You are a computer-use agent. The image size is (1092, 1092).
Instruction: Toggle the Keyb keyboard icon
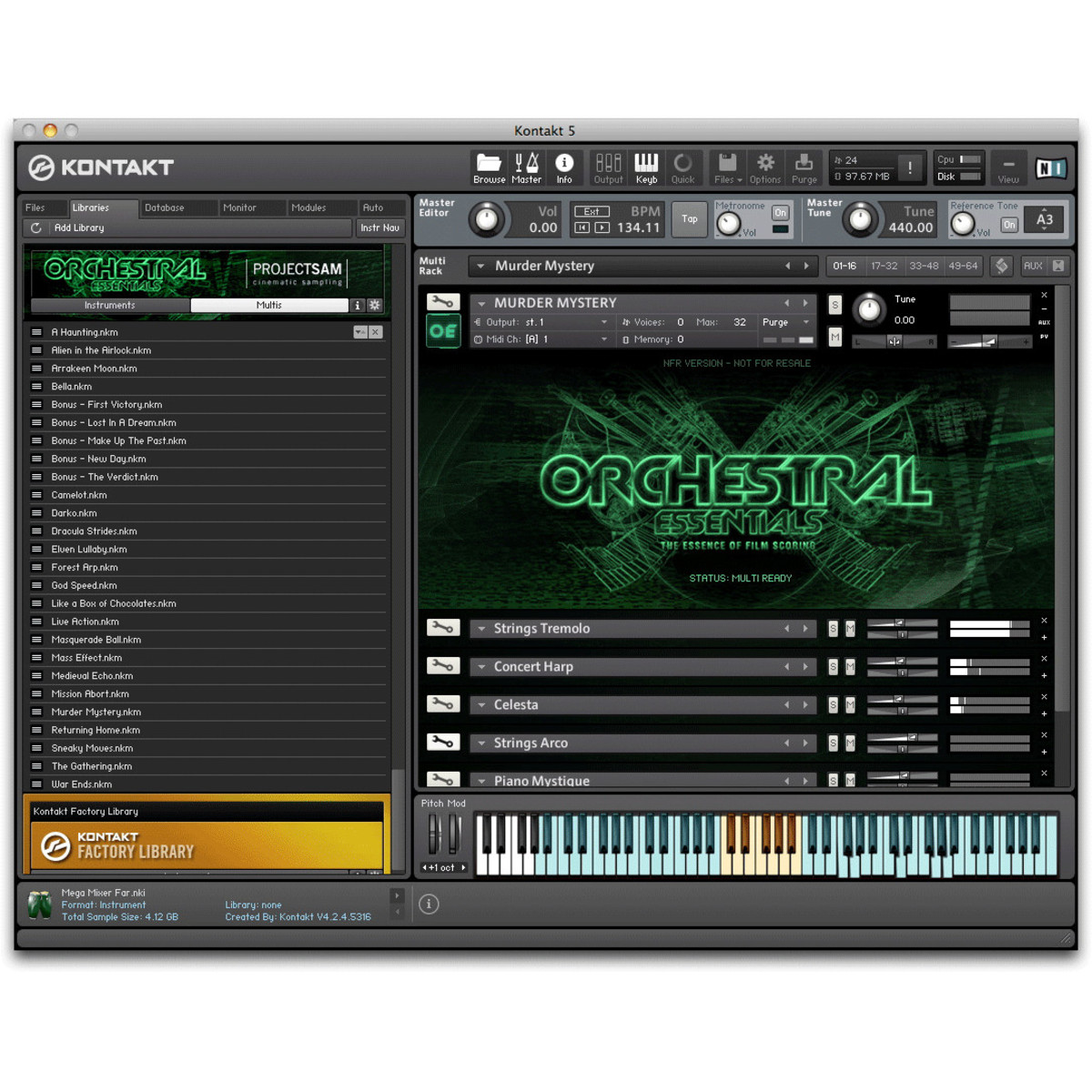(x=646, y=164)
